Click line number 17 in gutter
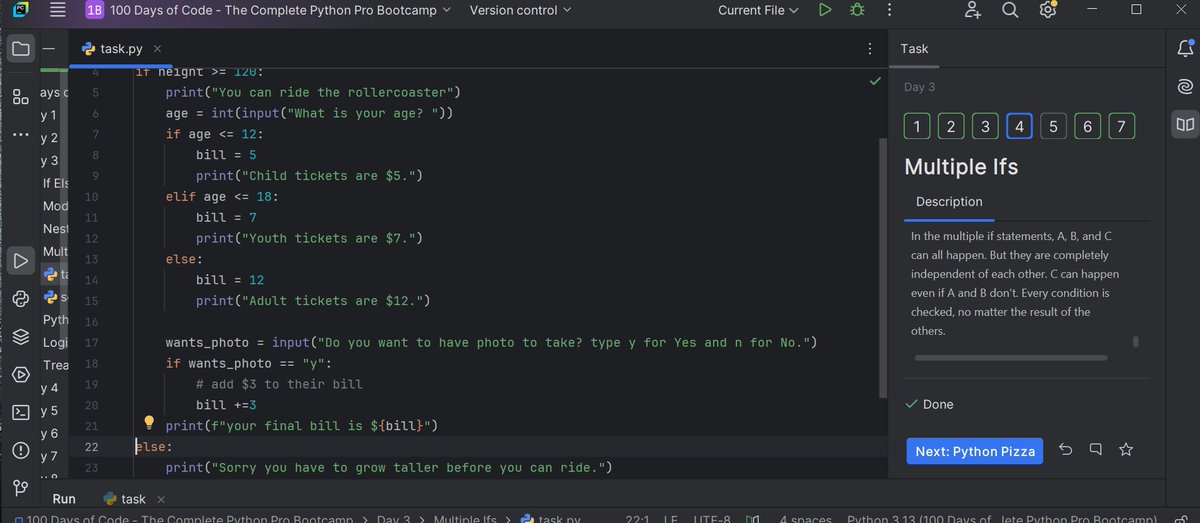Image resolution: width=1200 pixels, height=523 pixels. pos(91,342)
